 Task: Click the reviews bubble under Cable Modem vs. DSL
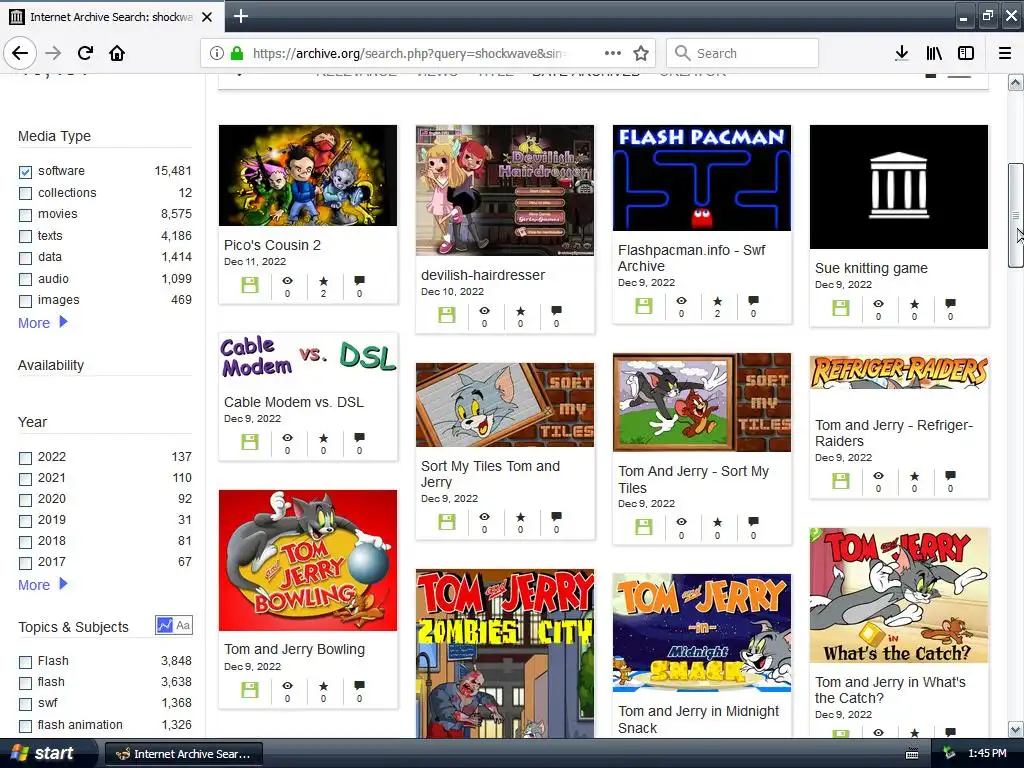coord(359,438)
